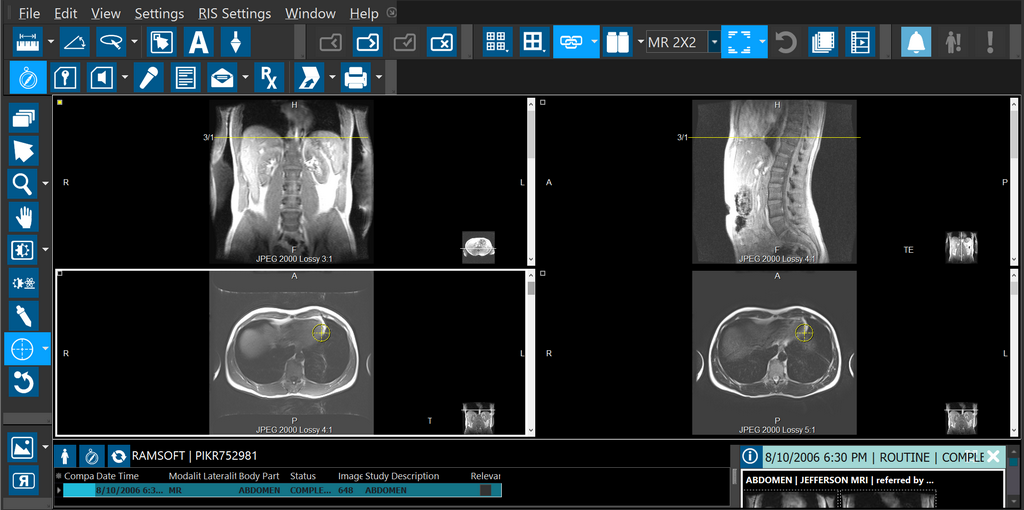Toggle the linked series chain button

pyautogui.click(x=570, y=42)
